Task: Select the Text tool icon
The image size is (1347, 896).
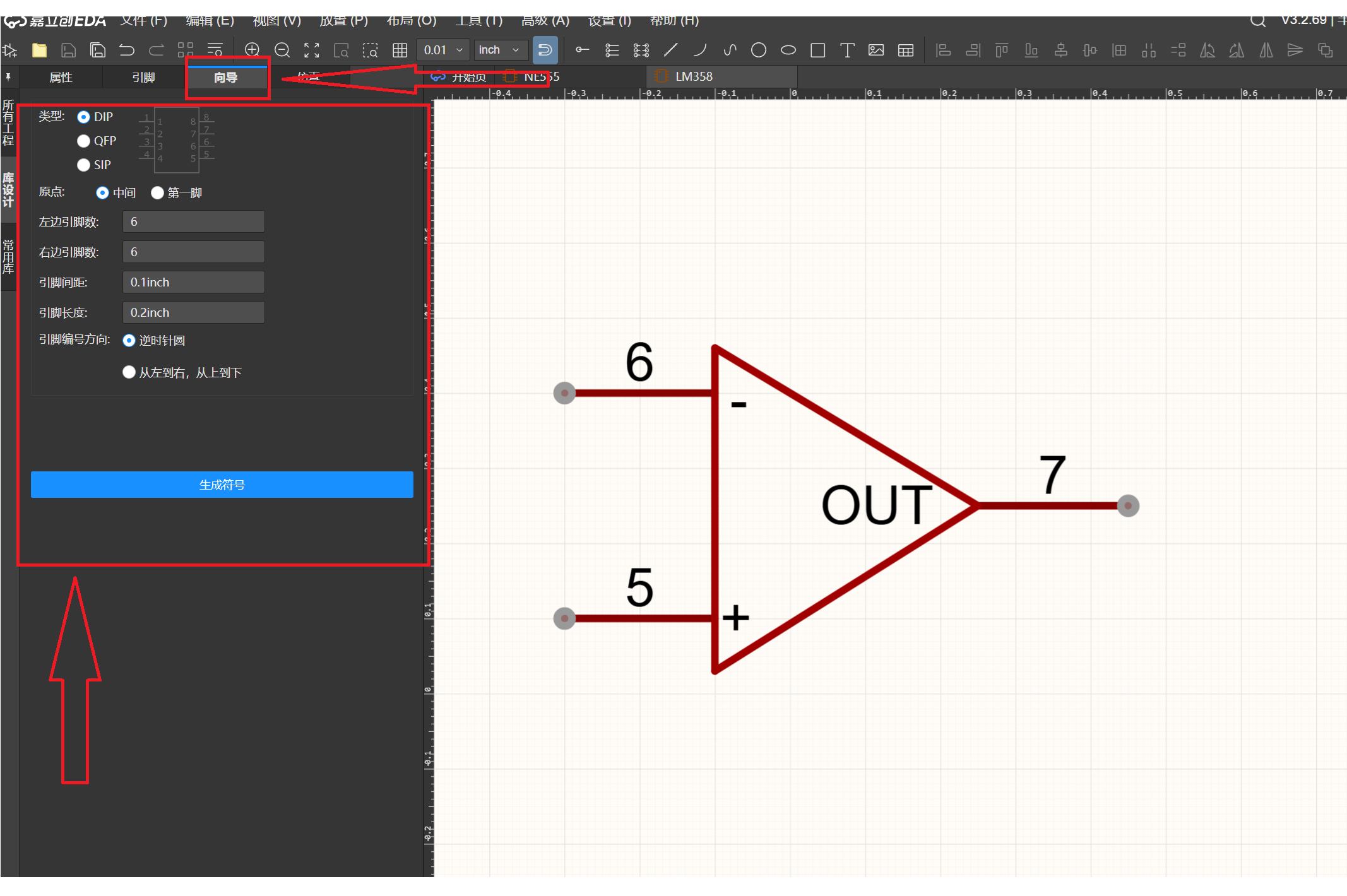Action: pos(847,50)
